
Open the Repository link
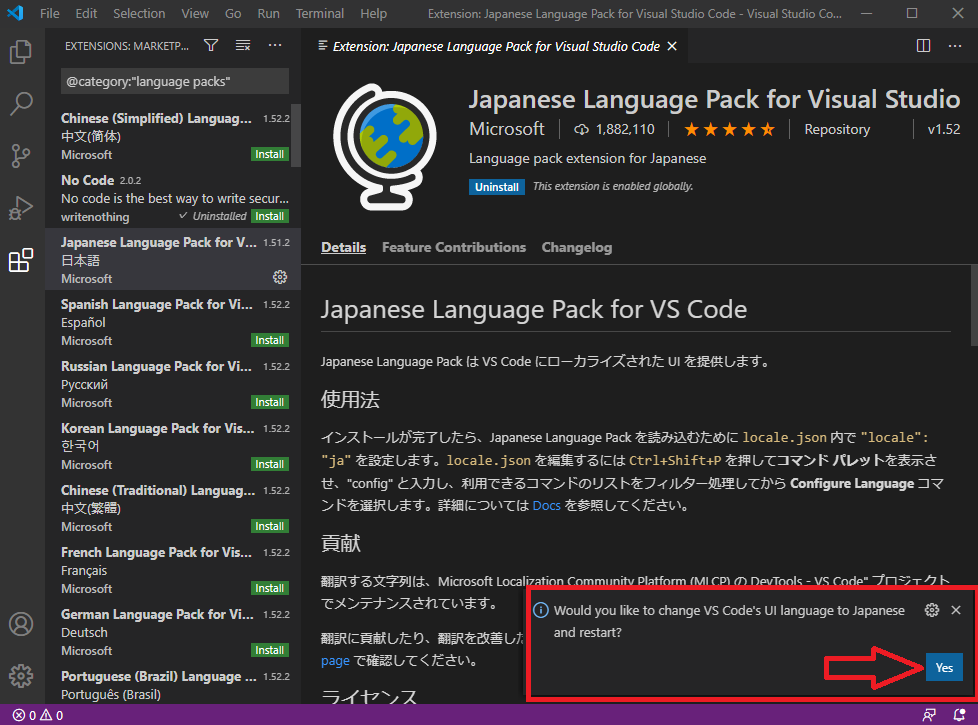[x=837, y=129]
